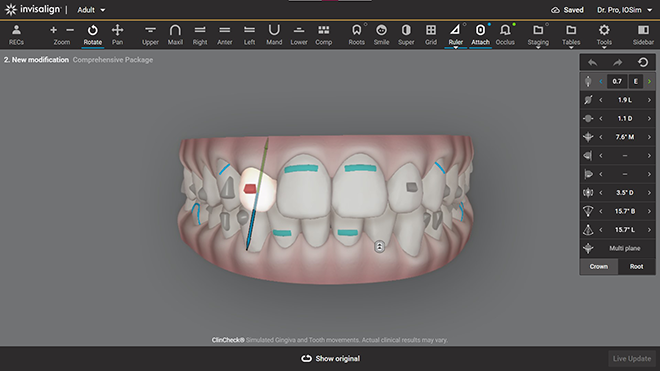Undo the last tooth adjustment
Image resolution: width=660 pixels, height=371 pixels.
click(x=593, y=63)
